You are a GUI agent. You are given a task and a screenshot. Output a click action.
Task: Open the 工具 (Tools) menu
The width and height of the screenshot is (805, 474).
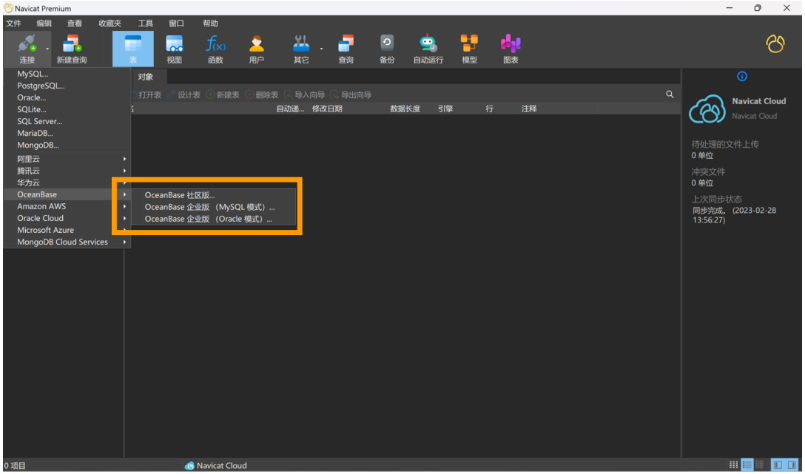[145, 23]
